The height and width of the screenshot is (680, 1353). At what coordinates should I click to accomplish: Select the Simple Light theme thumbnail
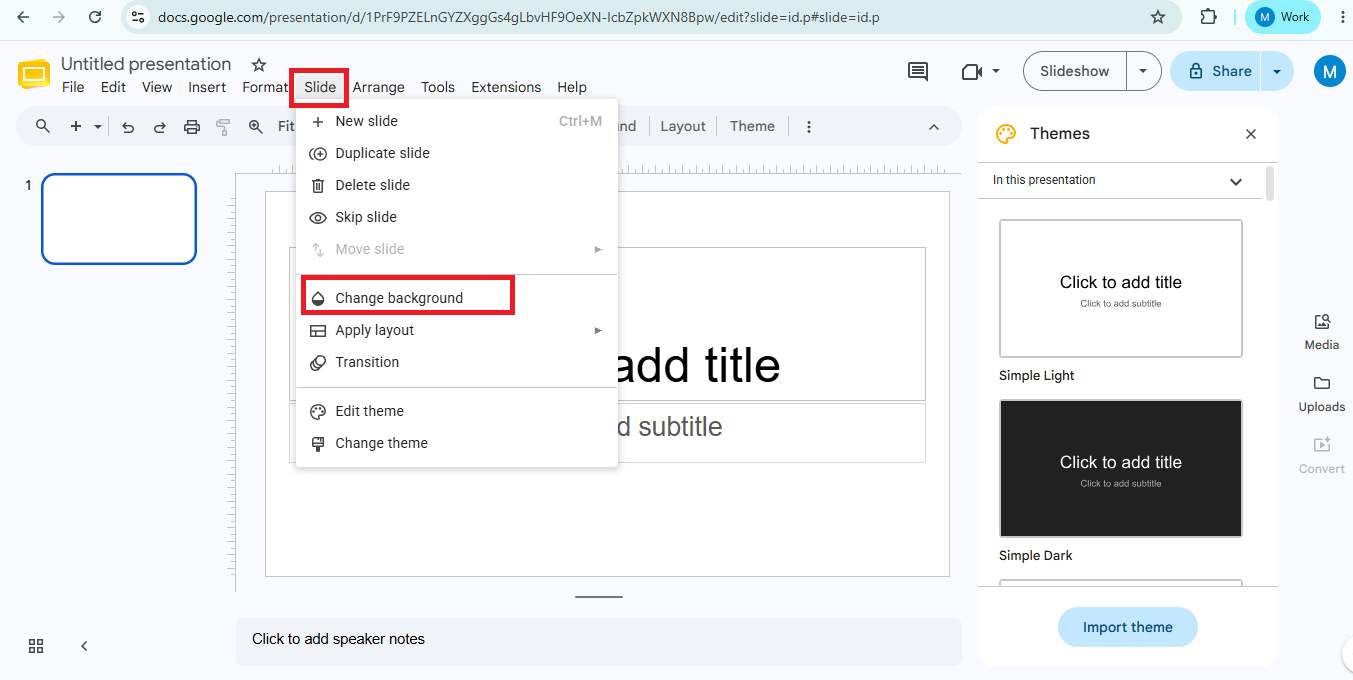(x=1121, y=288)
